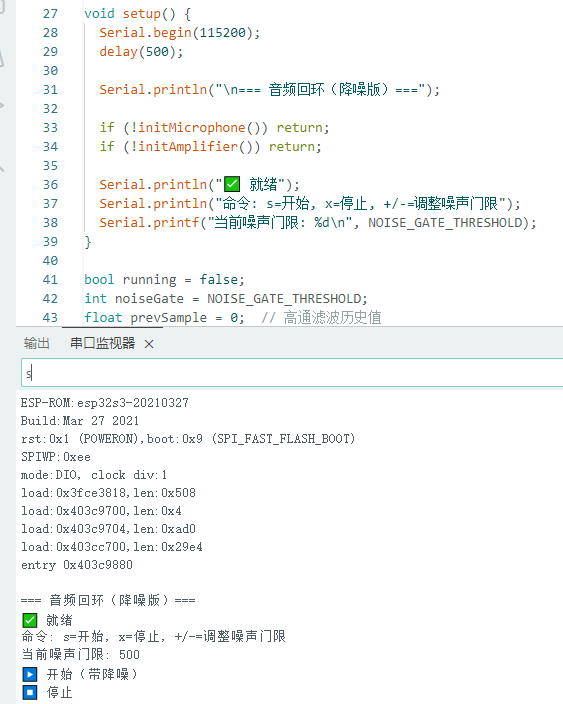Click 'load:0x403c9704,len:0xad0' output line

click(108, 528)
